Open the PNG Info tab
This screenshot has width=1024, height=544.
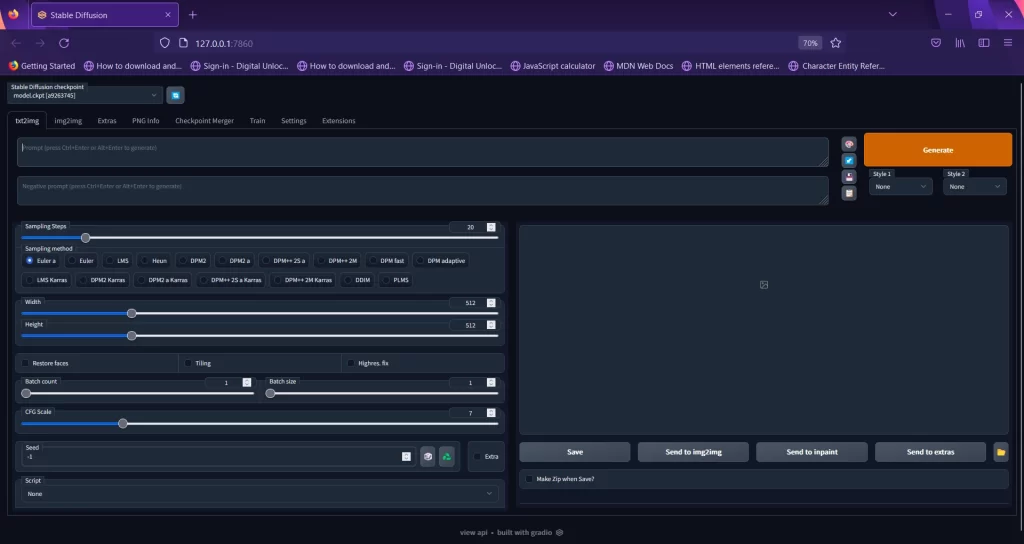pos(146,121)
